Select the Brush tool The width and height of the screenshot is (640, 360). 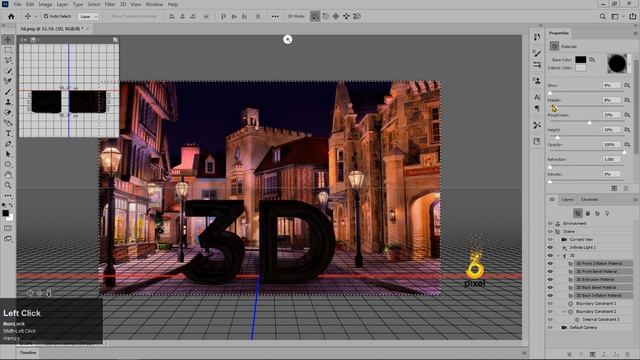[8, 91]
